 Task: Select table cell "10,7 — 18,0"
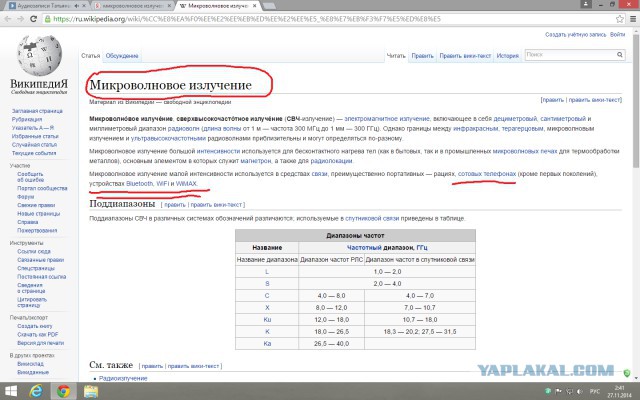tap(420, 320)
